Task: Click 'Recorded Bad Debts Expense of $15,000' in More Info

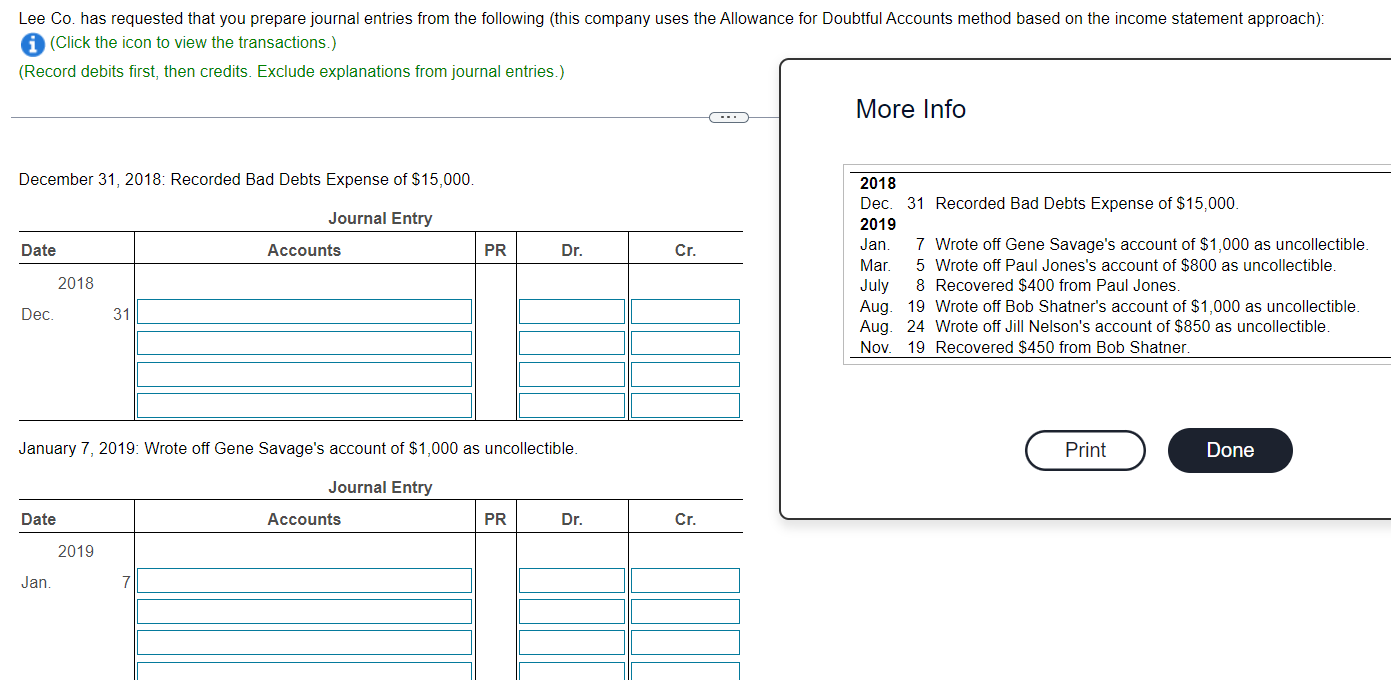Action: click(x=1086, y=204)
